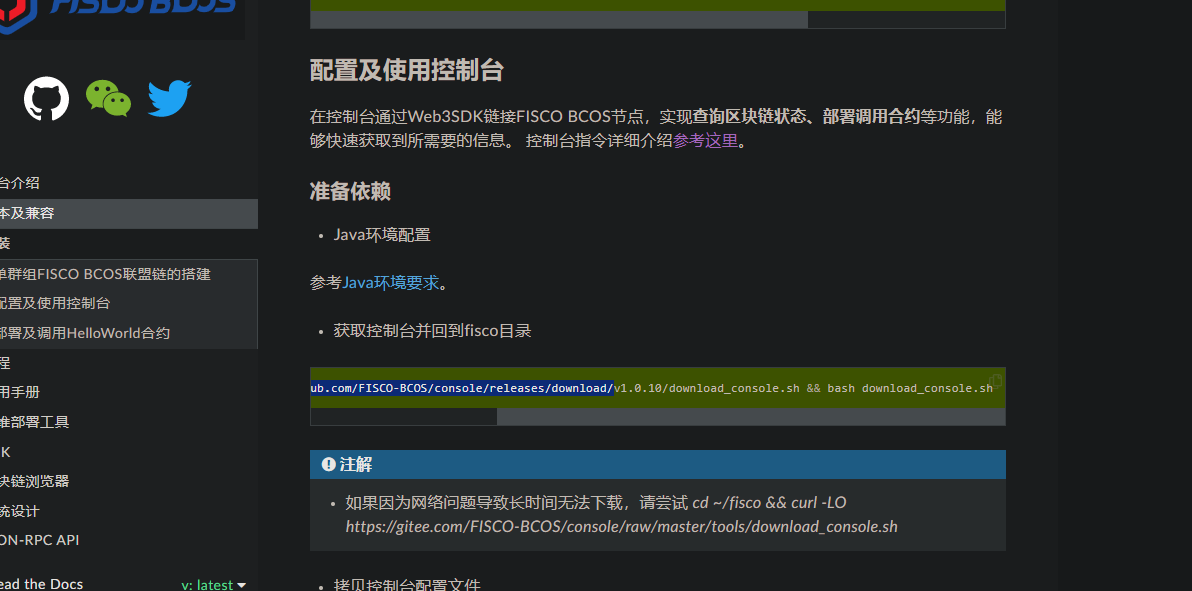Click the bash download_console.sh command text
Viewport: 1192px width, 591px height.
coord(910,388)
